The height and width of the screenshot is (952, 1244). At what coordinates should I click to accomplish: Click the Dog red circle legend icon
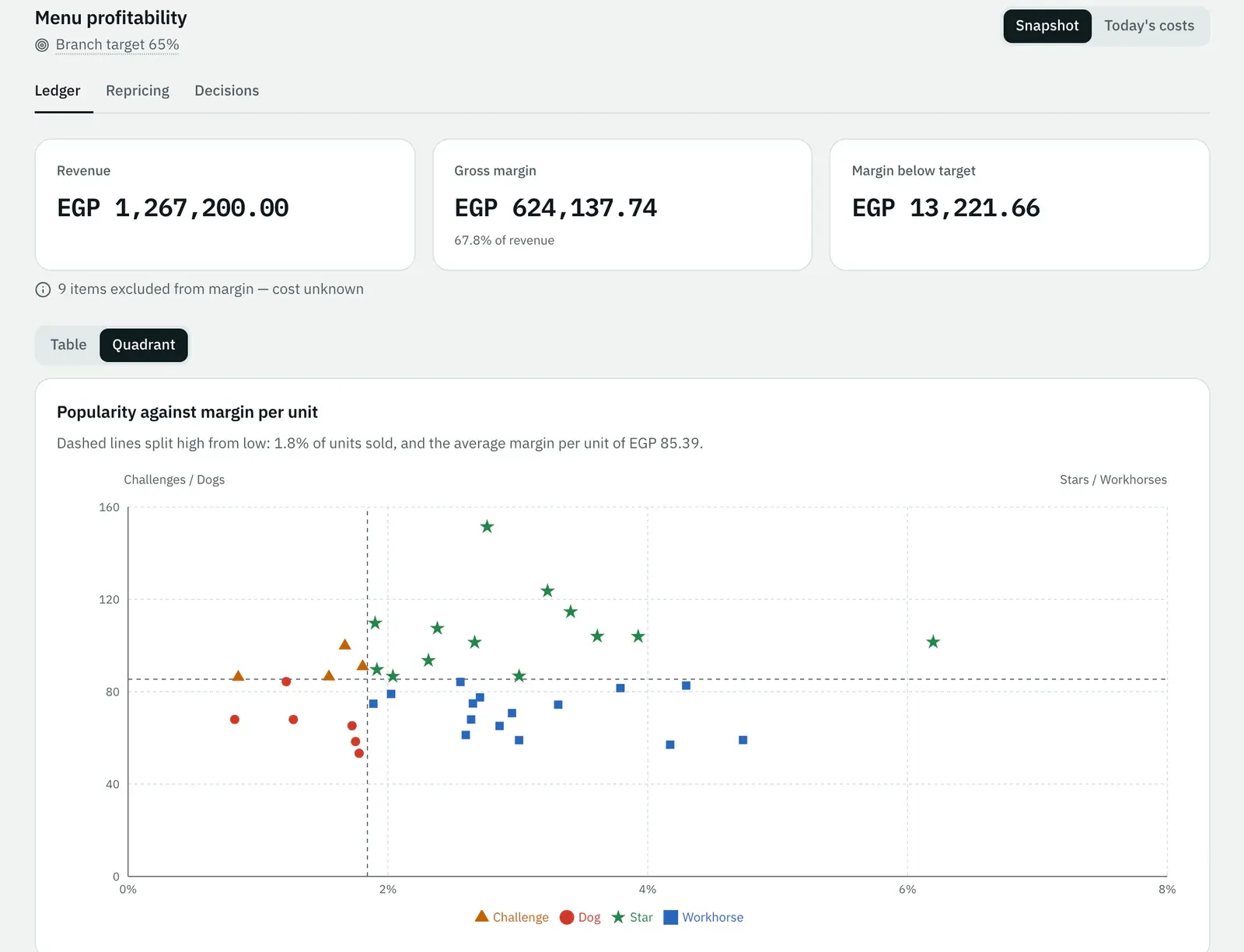coord(567,917)
